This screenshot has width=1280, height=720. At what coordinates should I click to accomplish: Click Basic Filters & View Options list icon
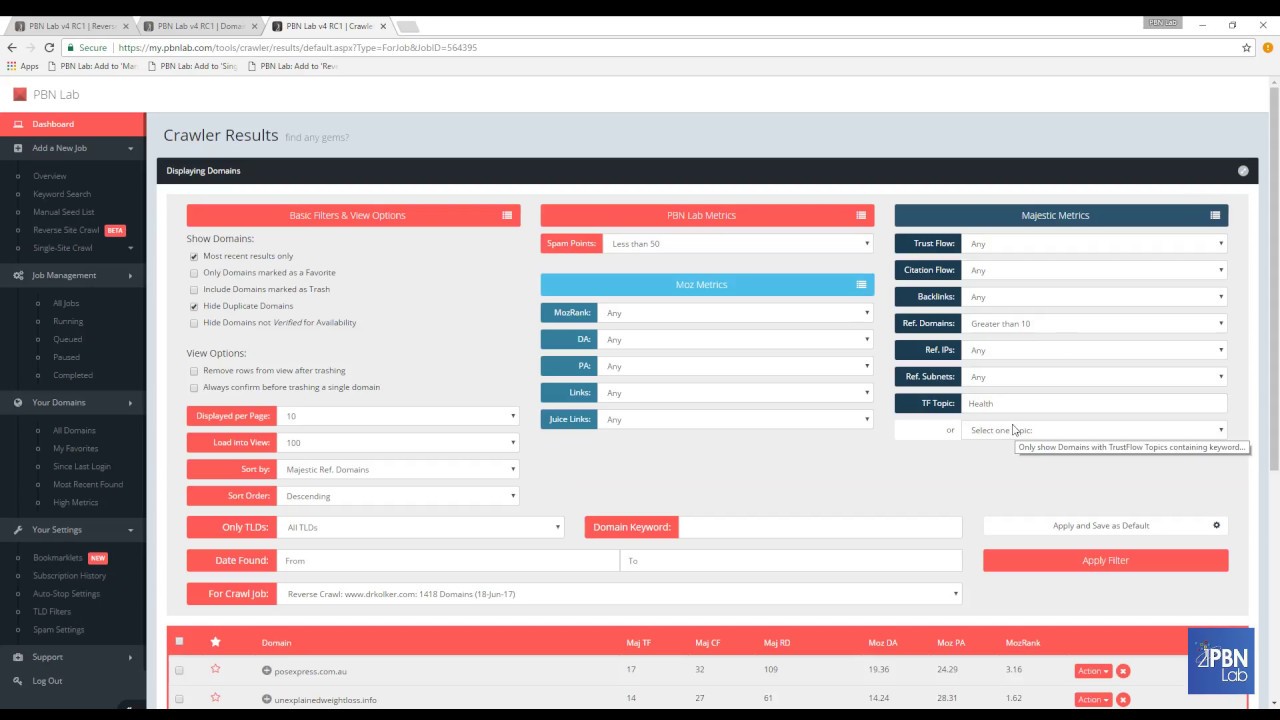point(507,215)
